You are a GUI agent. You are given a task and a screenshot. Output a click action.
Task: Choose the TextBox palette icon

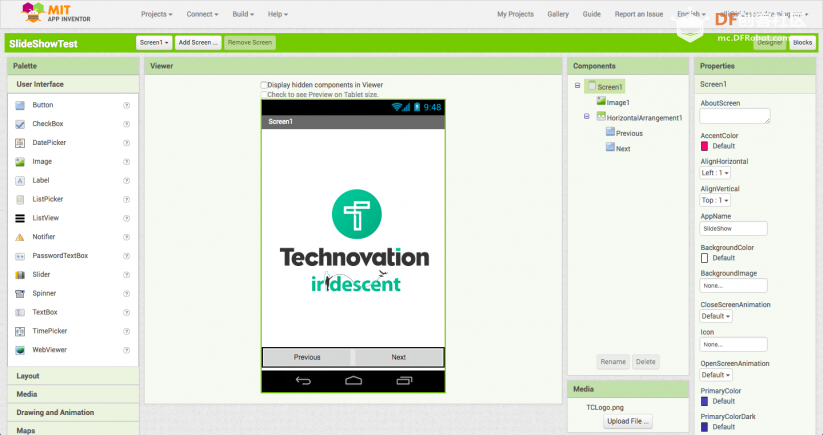(20, 312)
